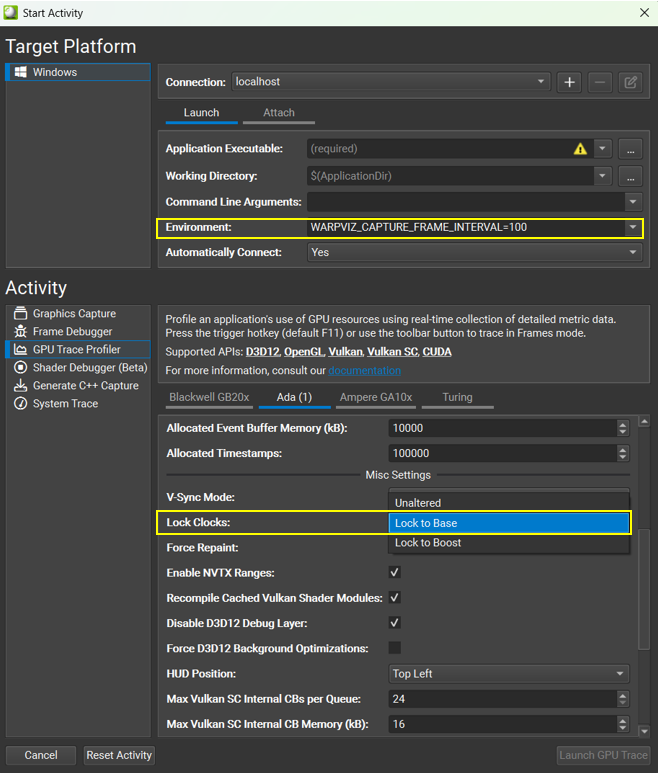Select the Frame Debugger activity

[x=72, y=332]
